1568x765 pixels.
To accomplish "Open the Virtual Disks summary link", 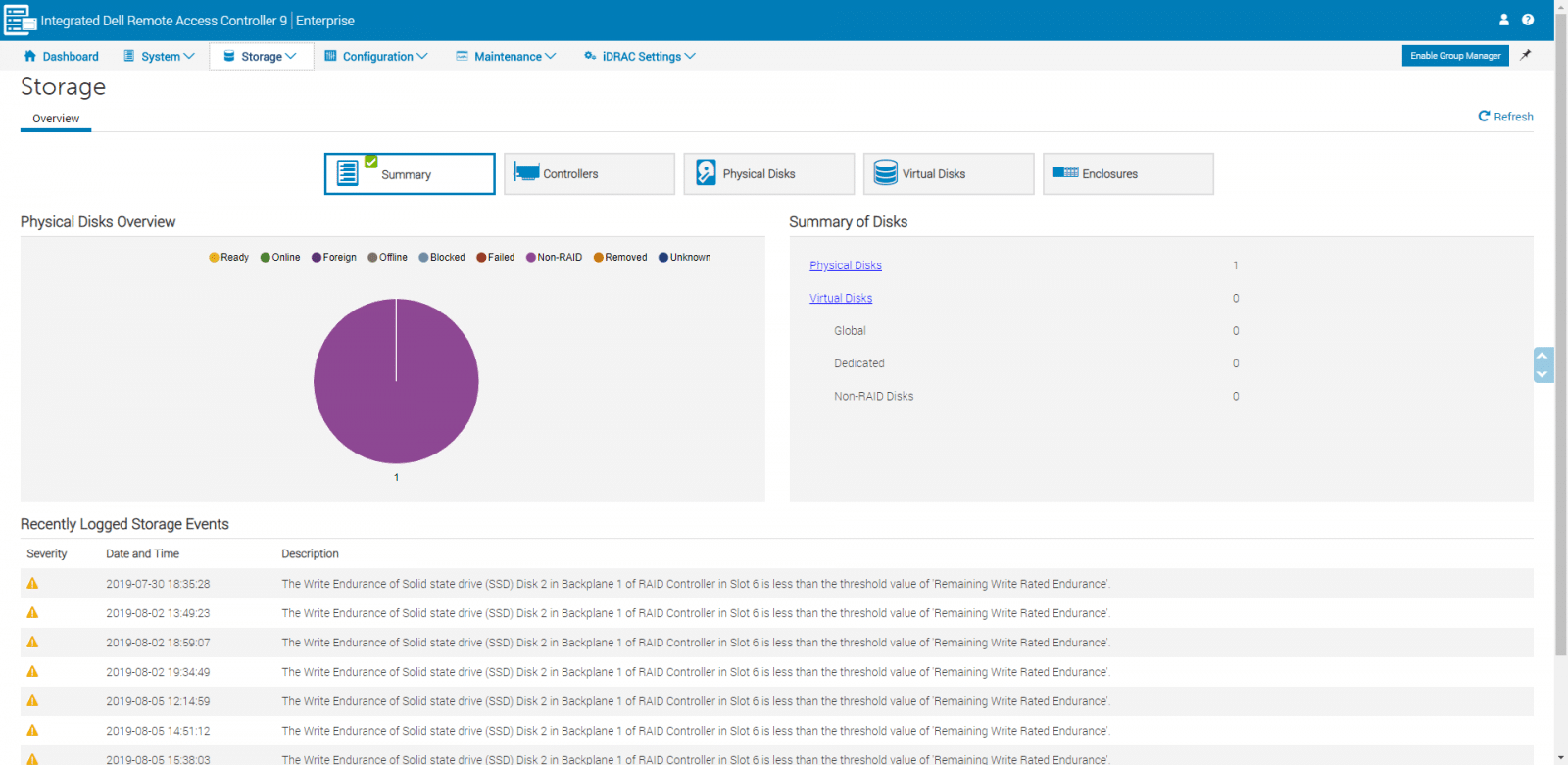I will [841, 298].
